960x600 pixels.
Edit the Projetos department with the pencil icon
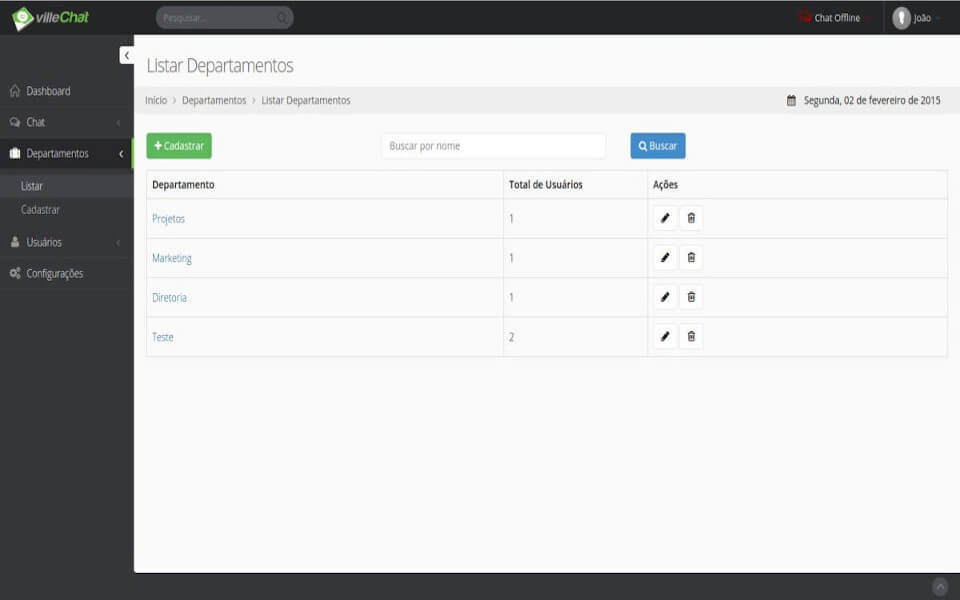[665, 218]
